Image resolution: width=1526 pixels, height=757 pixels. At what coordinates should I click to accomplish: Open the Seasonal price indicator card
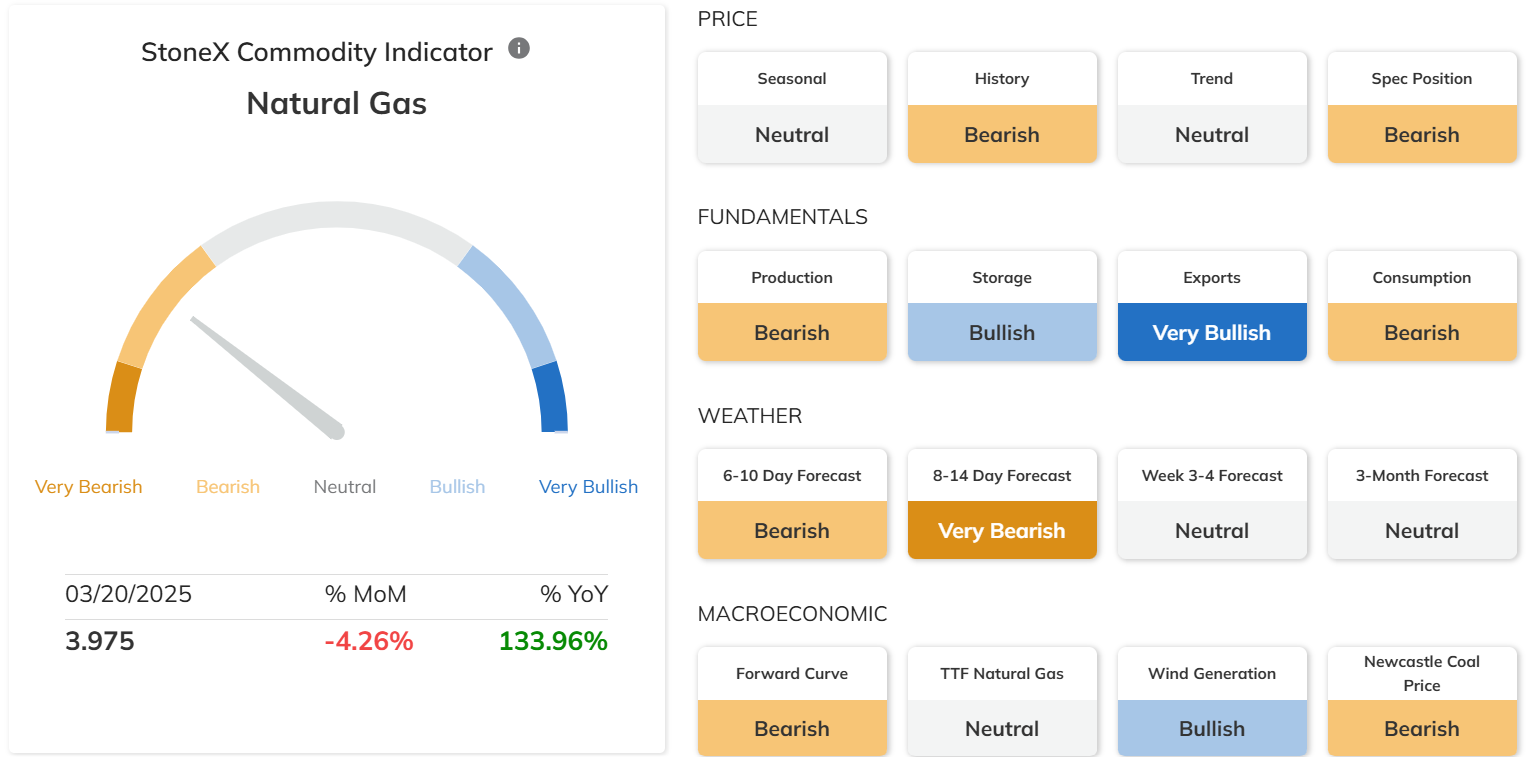pos(792,107)
